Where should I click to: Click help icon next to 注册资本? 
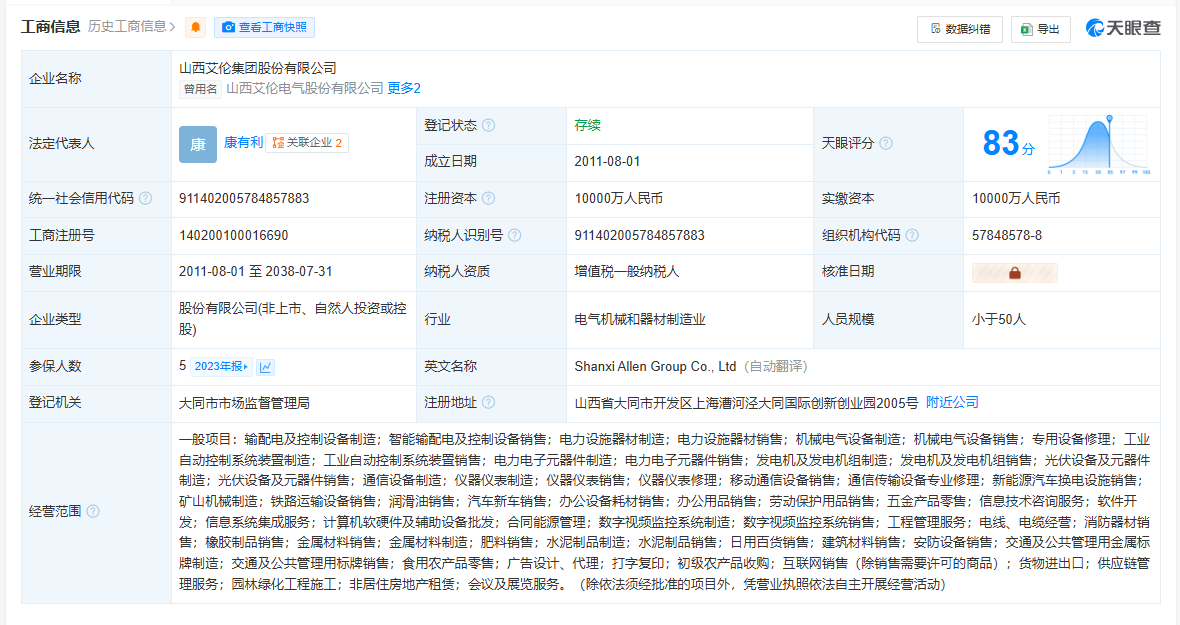488,199
